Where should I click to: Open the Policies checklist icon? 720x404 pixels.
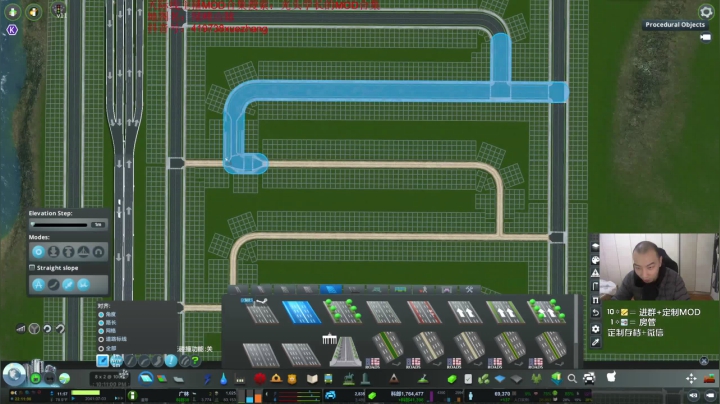(x=468, y=379)
